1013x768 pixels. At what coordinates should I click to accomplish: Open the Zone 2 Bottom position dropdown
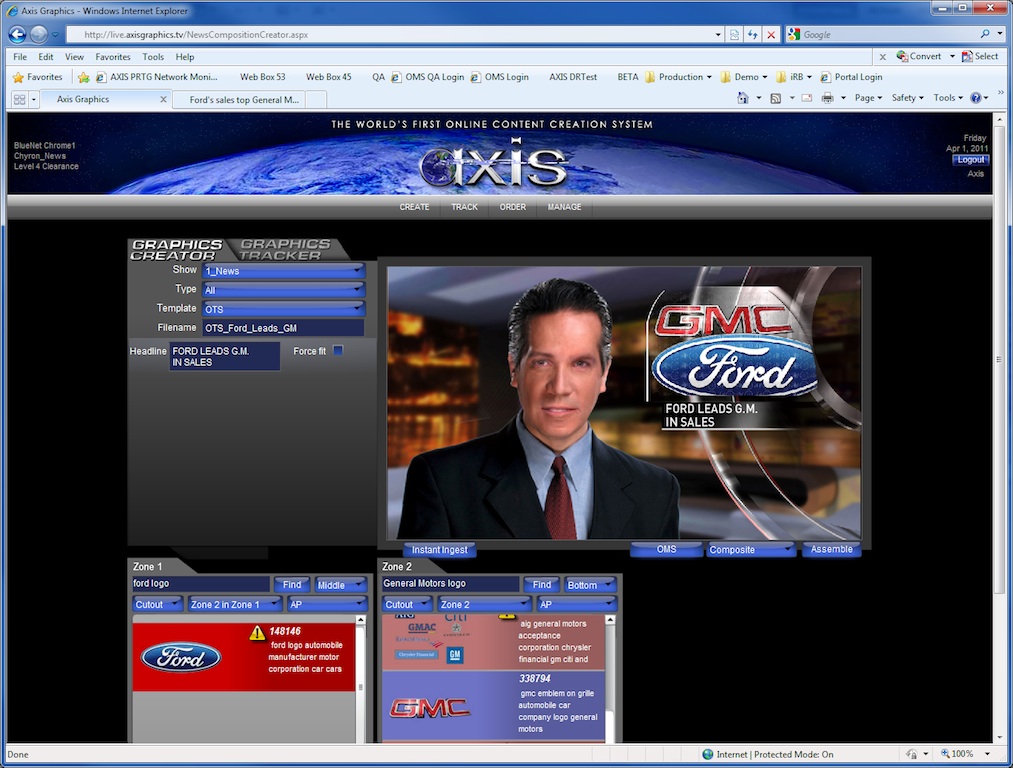point(590,585)
